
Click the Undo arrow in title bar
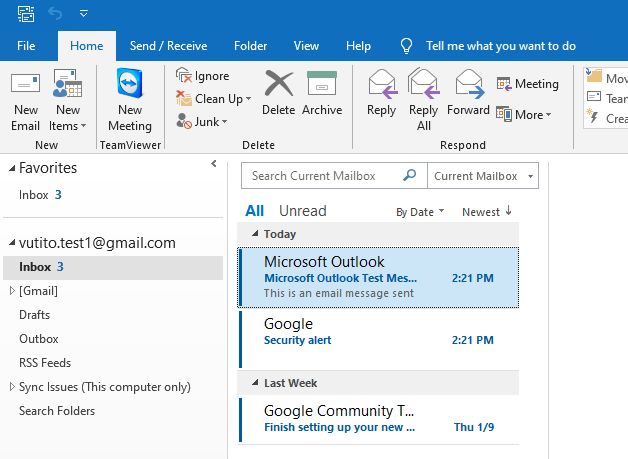pos(55,14)
